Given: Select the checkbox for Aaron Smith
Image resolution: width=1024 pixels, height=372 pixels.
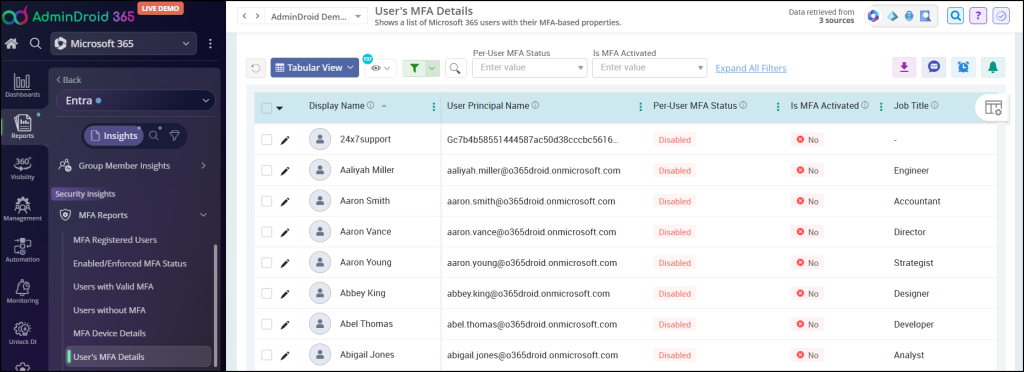Looking at the screenshot, I should pyautogui.click(x=266, y=201).
